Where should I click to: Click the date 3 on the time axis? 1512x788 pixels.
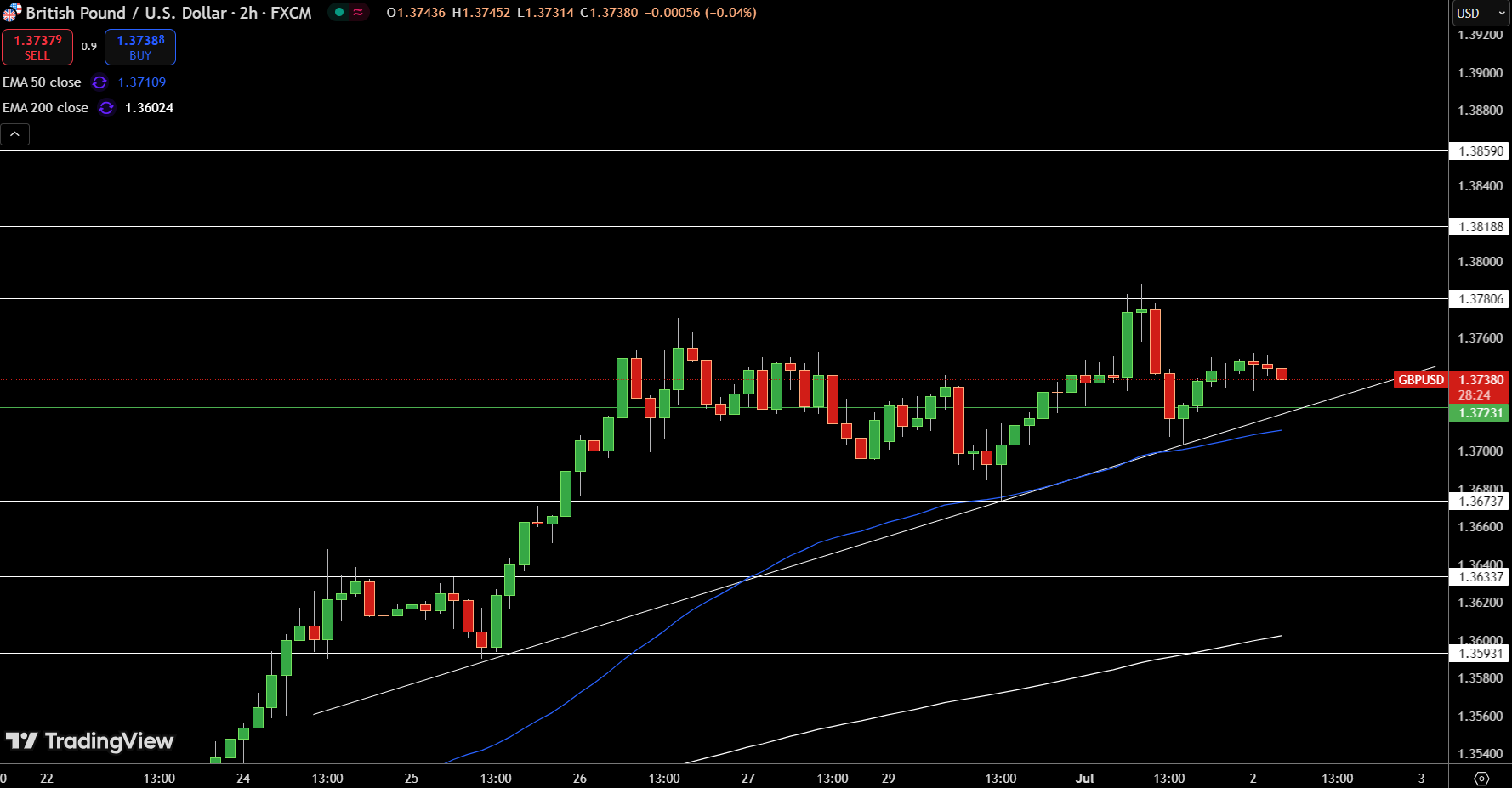pyautogui.click(x=1422, y=779)
